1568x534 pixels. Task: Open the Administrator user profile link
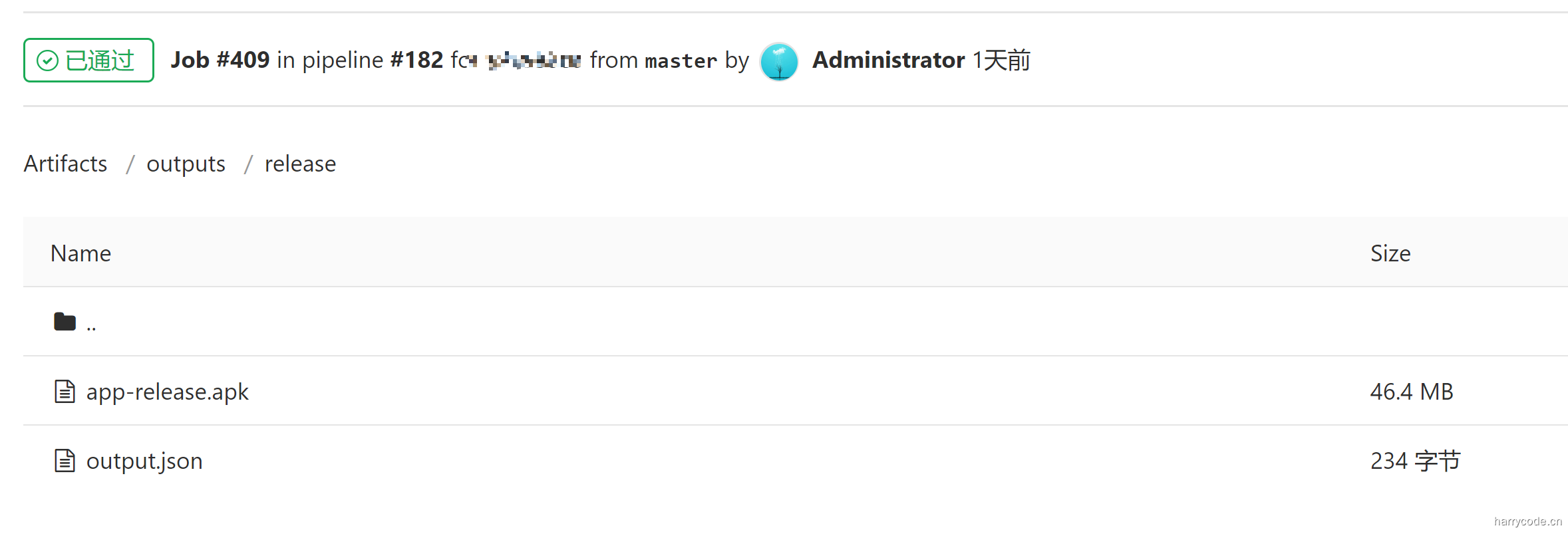pos(888,60)
